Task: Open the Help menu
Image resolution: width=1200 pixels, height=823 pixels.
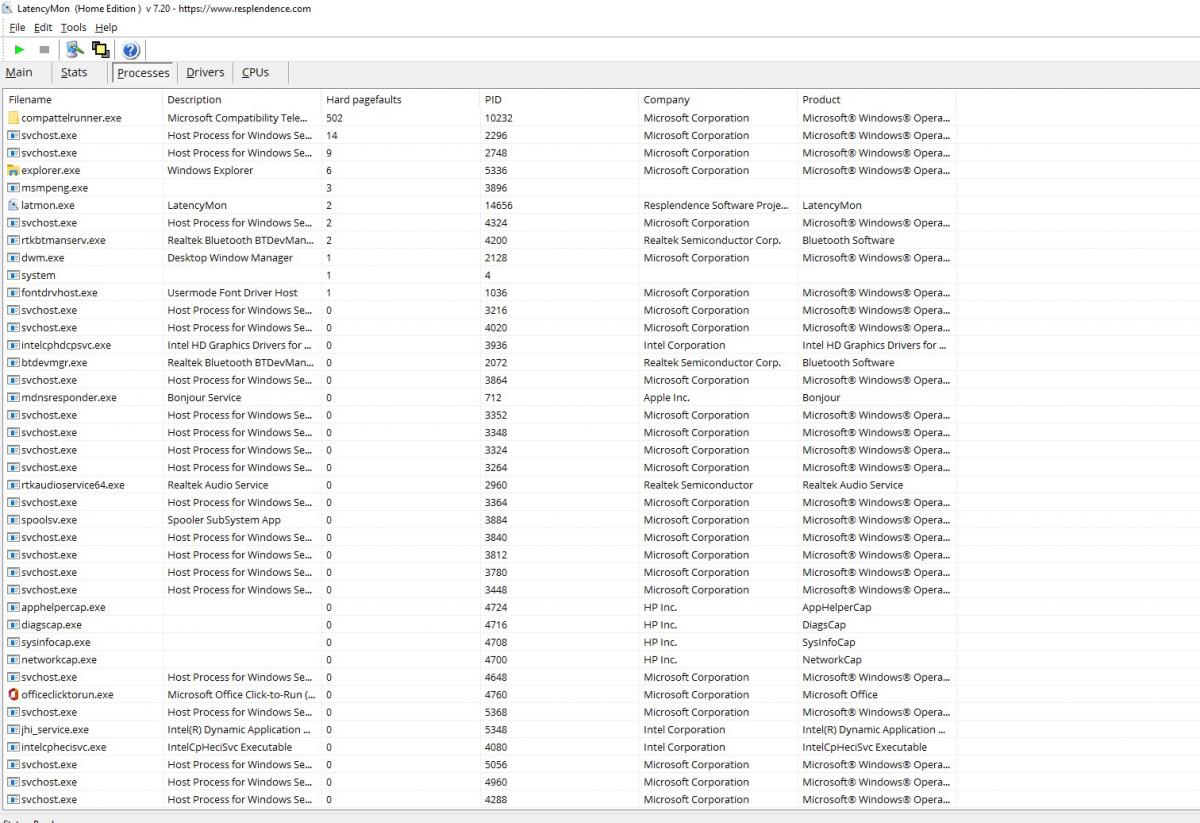Action: tap(106, 27)
